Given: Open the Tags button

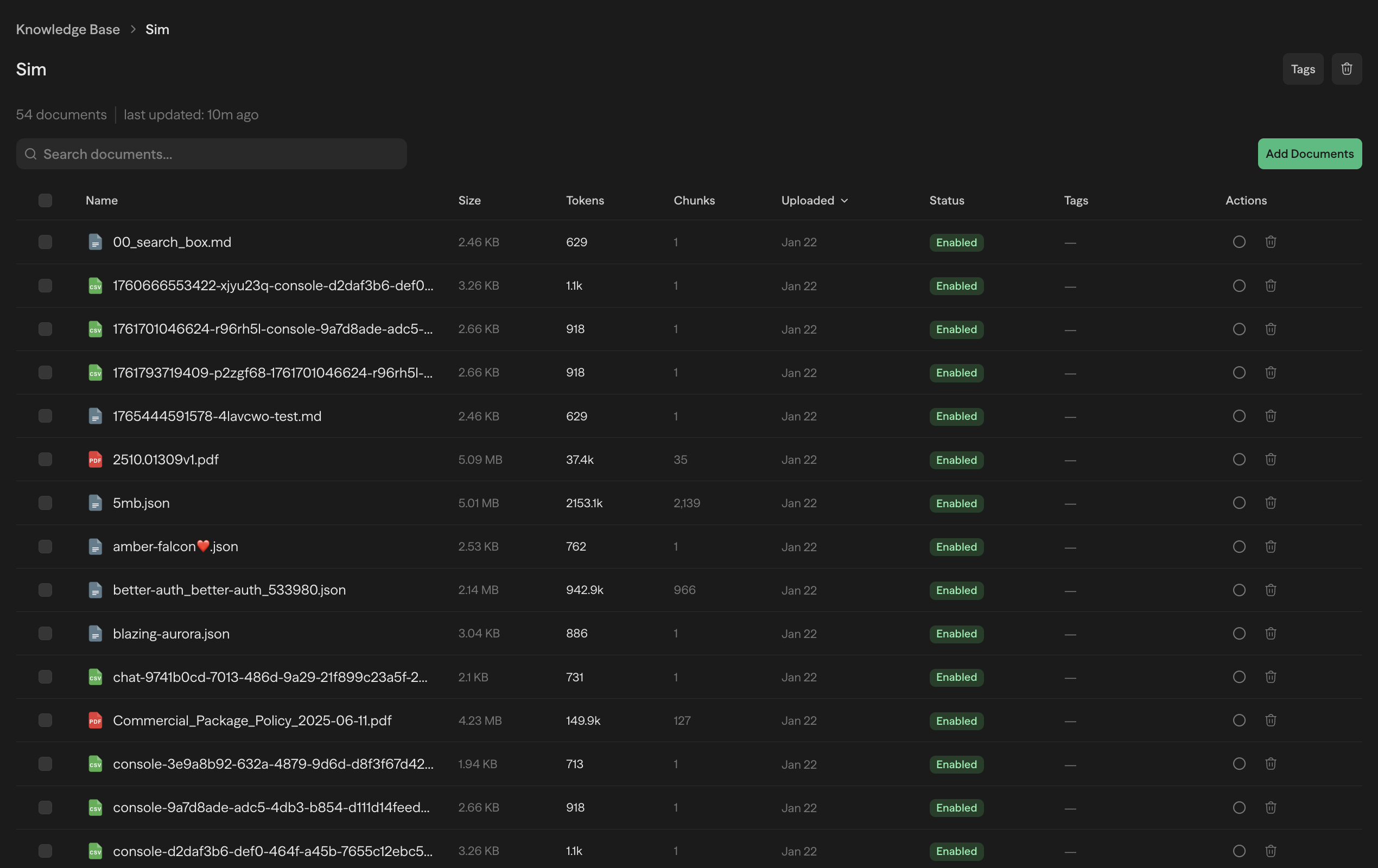Looking at the screenshot, I should tap(1303, 69).
